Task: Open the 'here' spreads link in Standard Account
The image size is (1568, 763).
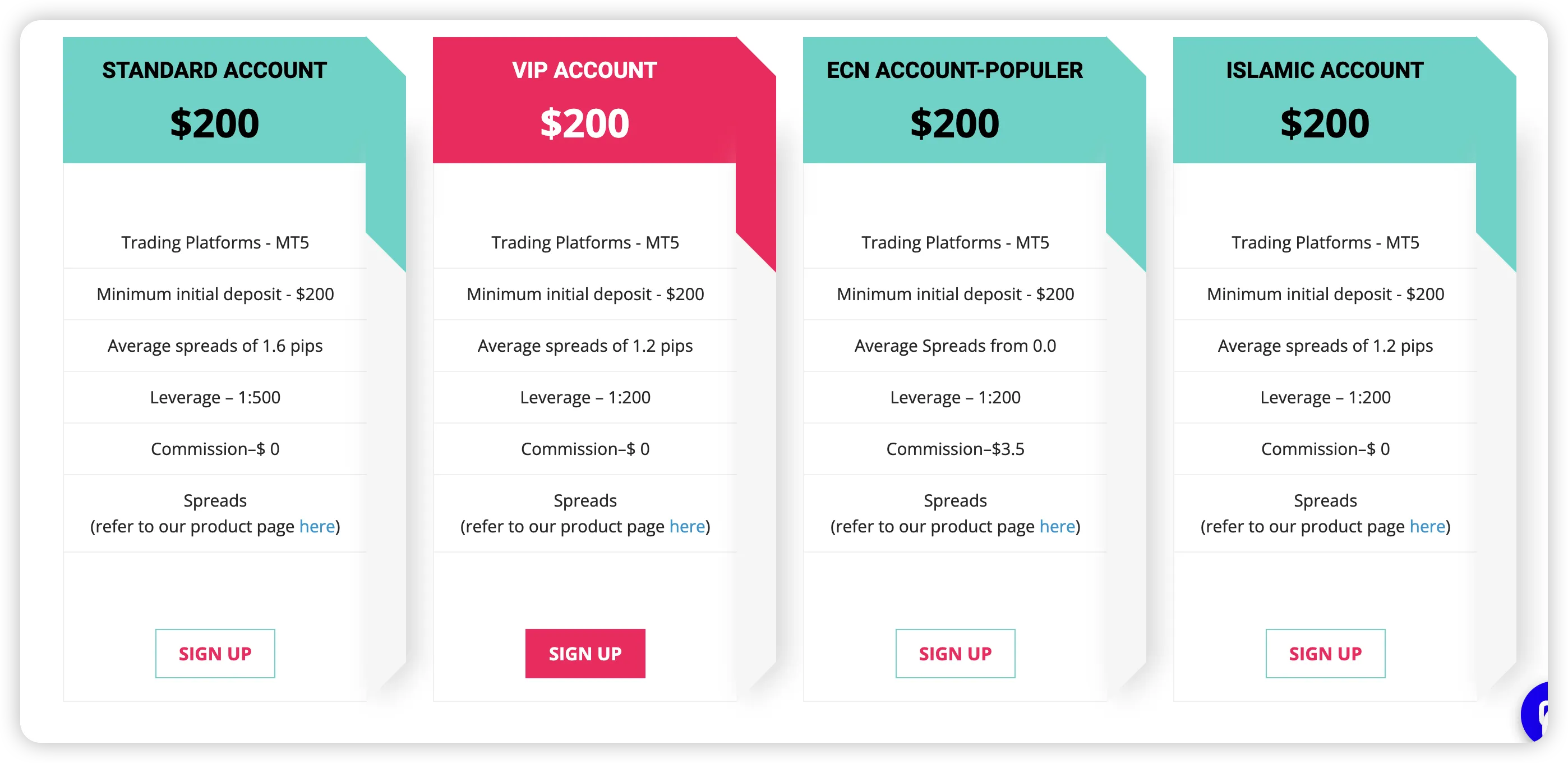Action: [x=317, y=526]
